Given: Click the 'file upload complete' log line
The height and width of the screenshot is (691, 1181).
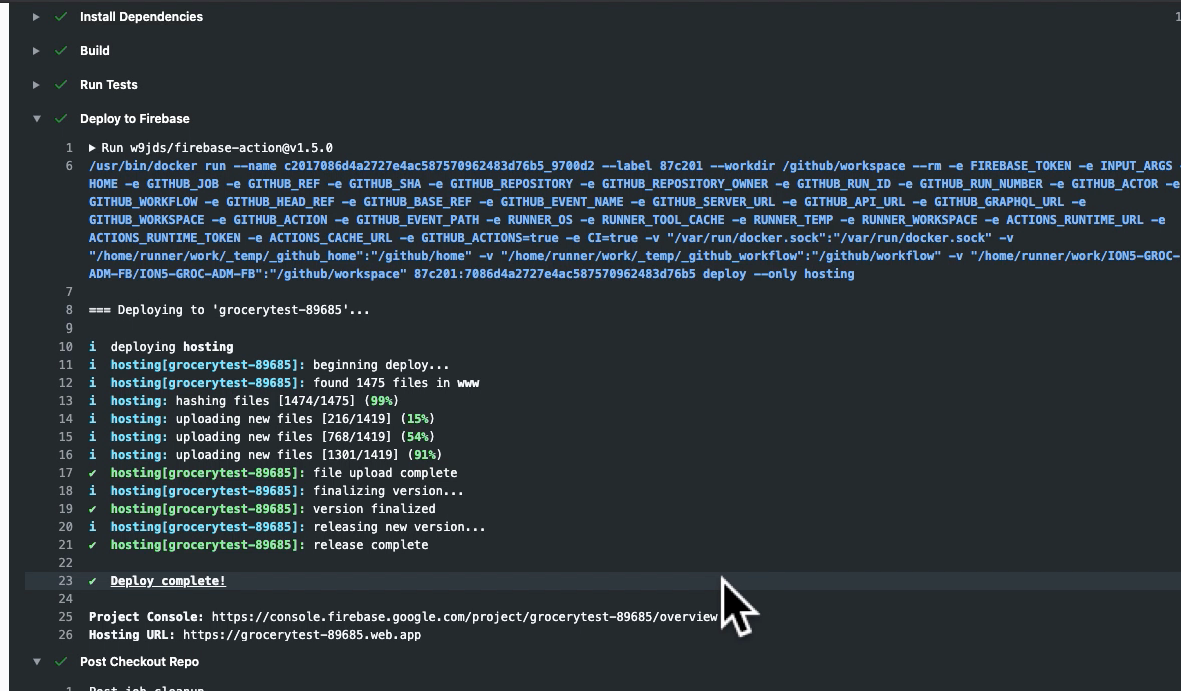Looking at the screenshot, I should tap(385, 472).
